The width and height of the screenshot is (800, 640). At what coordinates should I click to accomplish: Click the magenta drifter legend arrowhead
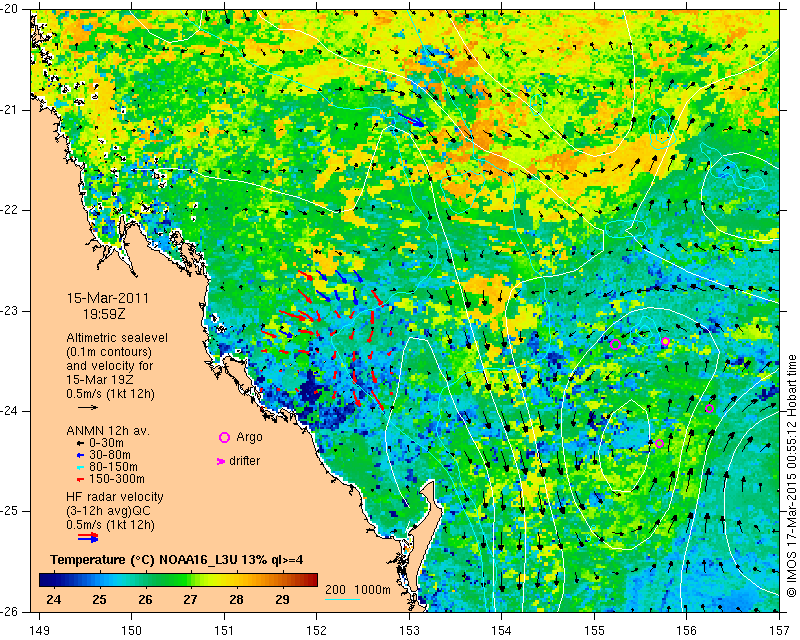(221, 461)
